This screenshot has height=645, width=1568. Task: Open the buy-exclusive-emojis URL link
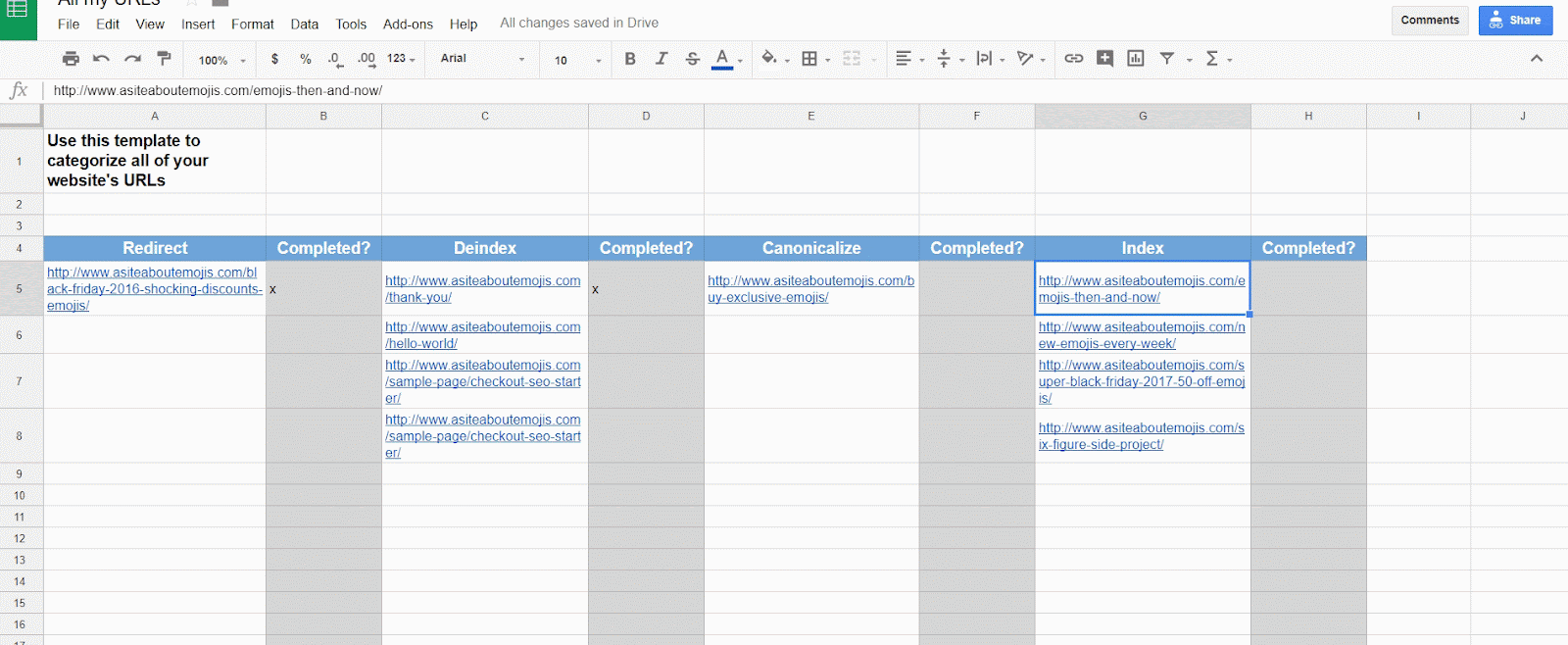click(810, 289)
